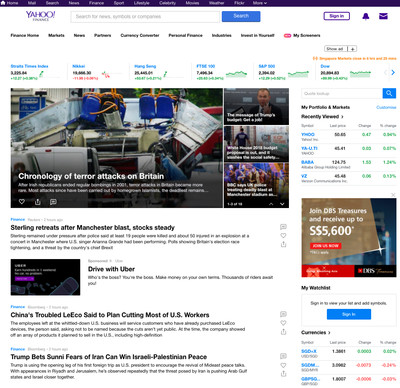Screen dimensions: 400x388
Task: Open the Currency Converter menu item
Action: click(140, 35)
